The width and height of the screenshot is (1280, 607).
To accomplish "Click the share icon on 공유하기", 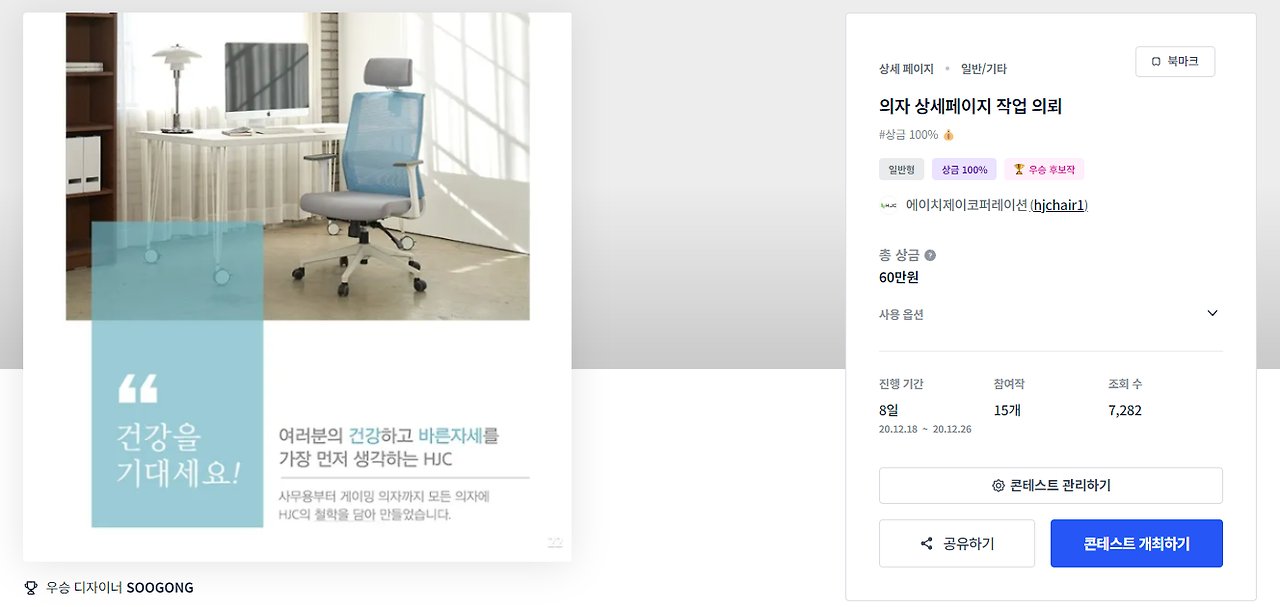I will [x=926, y=544].
